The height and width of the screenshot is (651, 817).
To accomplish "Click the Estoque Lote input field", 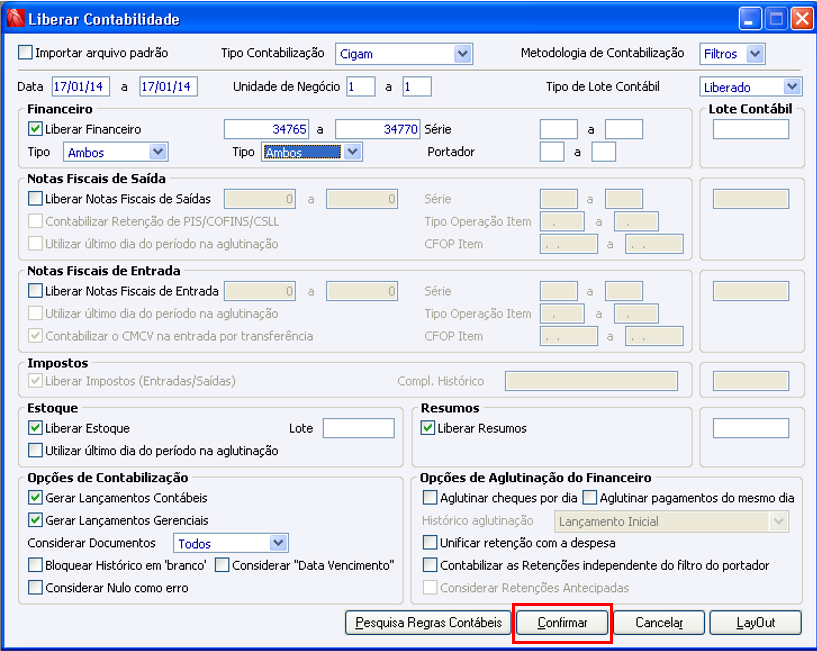I will click(x=358, y=428).
